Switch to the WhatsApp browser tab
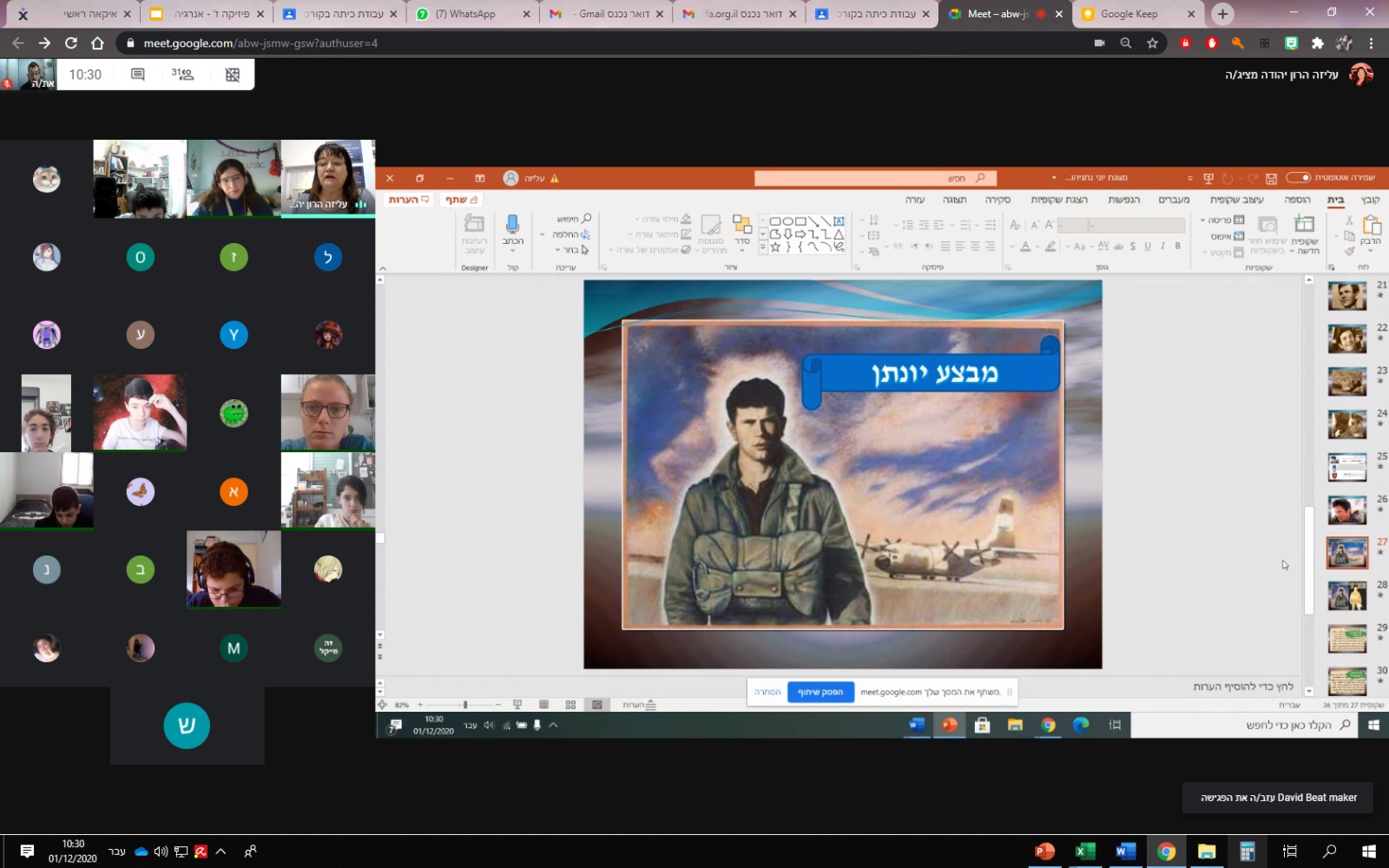 473,14
